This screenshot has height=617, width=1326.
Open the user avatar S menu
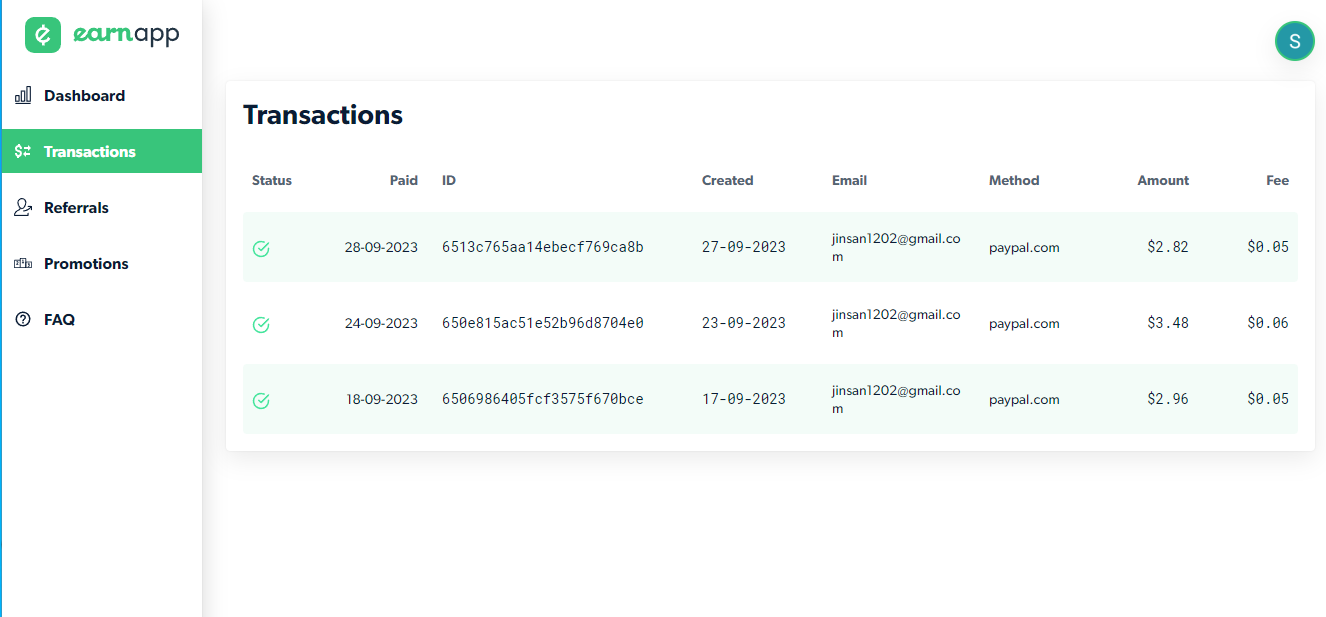point(1294,41)
